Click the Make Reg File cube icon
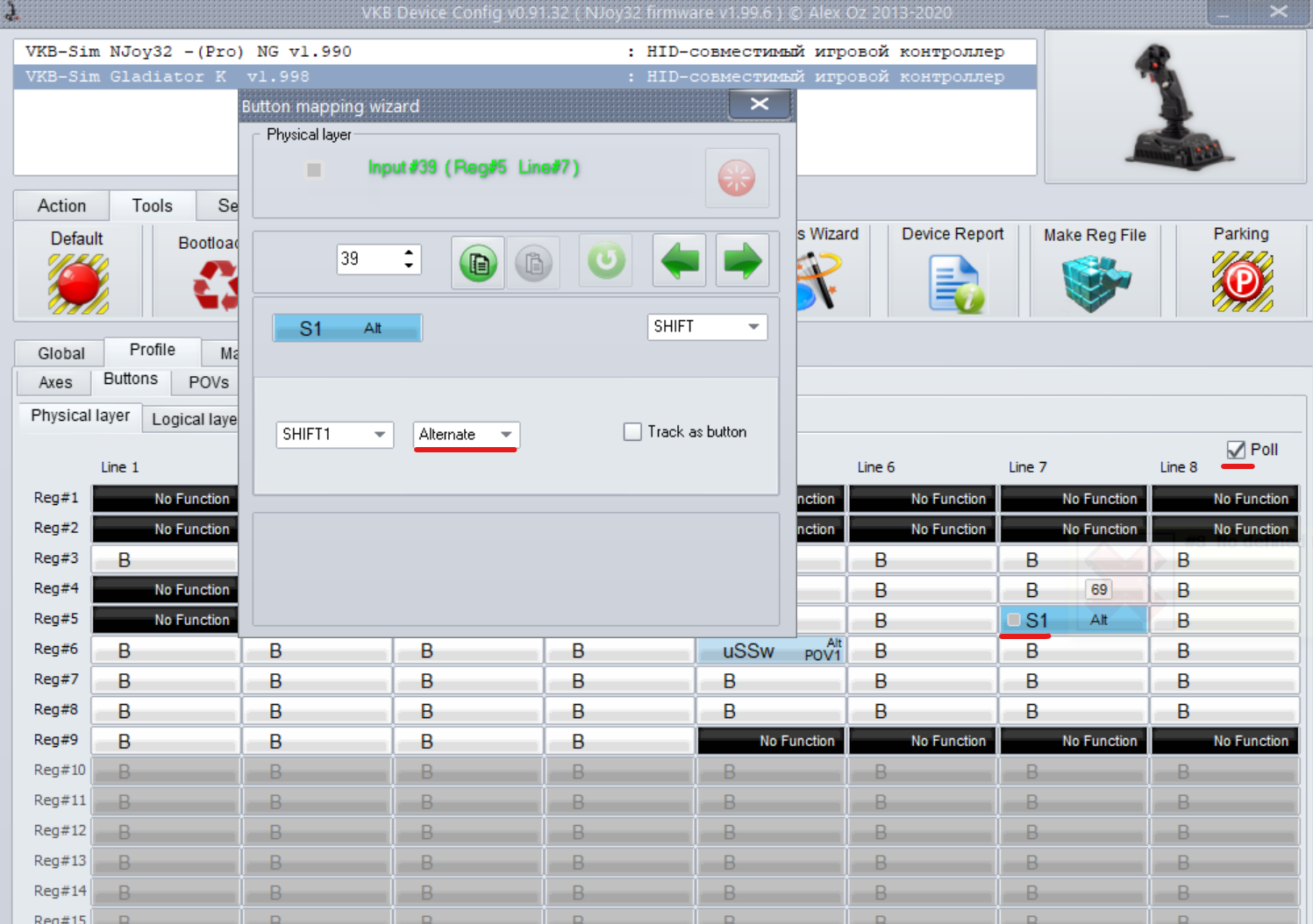1313x924 pixels. pyautogui.click(x=1095, y=284)
